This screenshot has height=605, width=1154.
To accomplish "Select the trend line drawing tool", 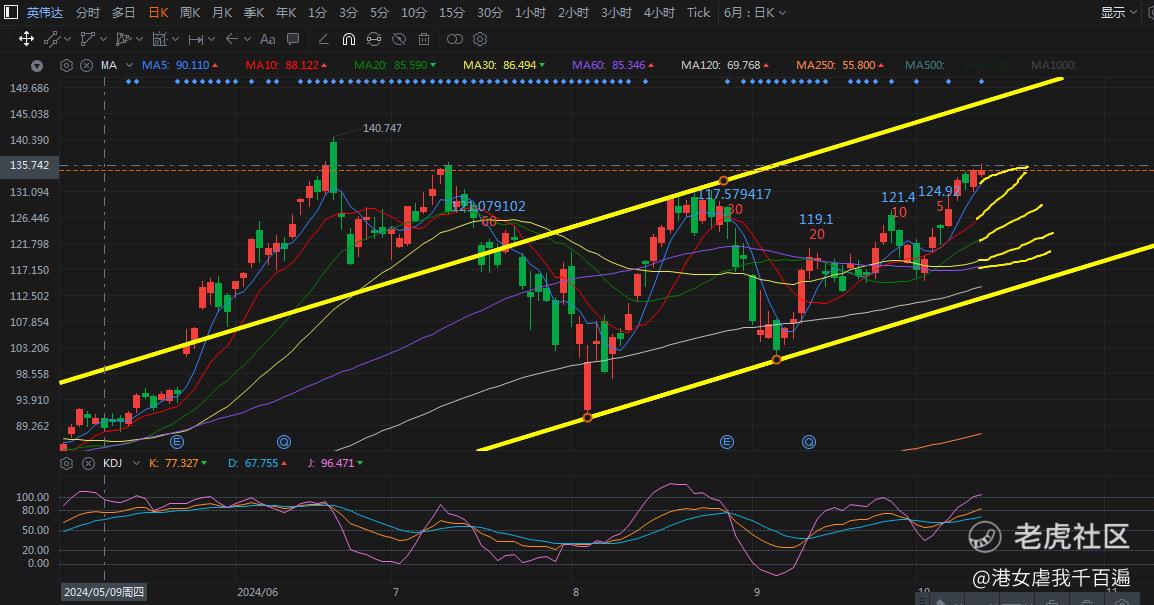I will (x=52, y=39).
